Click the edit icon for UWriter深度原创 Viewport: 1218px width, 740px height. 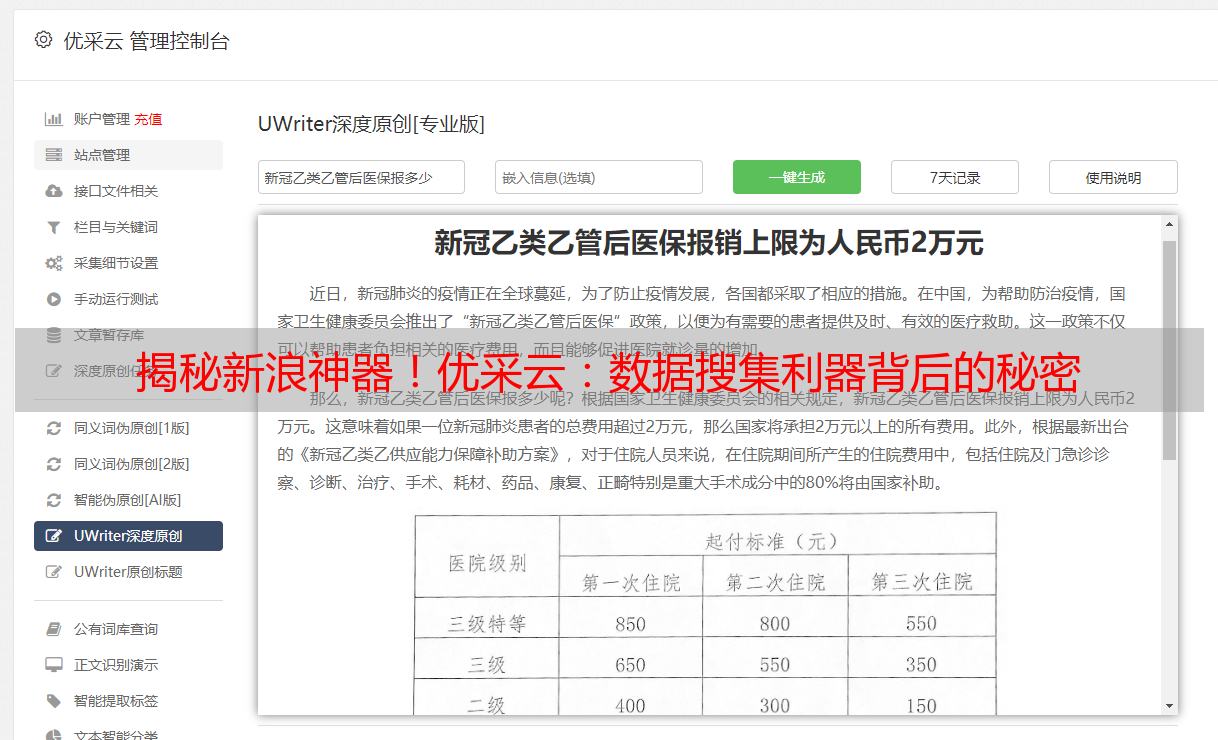[x=54, y=536]
